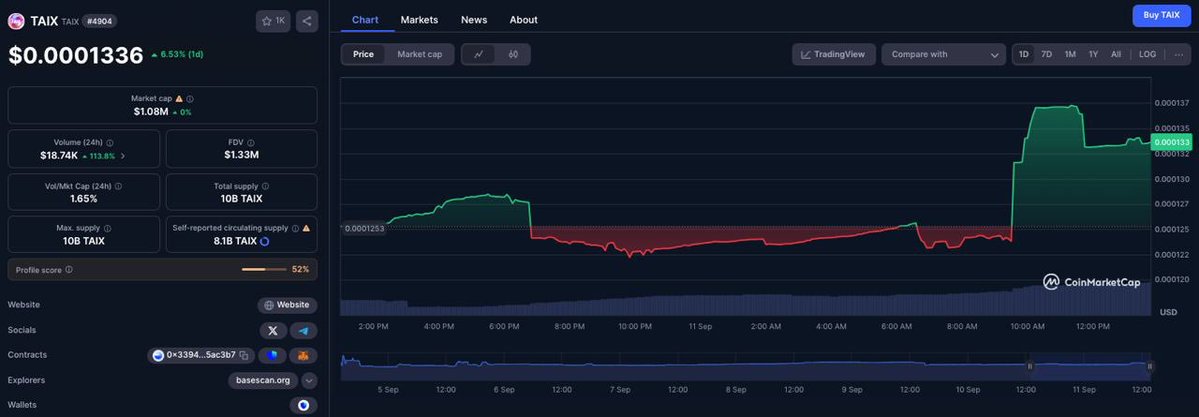This screenshot has width=1199, height=417.
Task: Expand Volume (24h) details arrow
Action: tap(123, 155)
